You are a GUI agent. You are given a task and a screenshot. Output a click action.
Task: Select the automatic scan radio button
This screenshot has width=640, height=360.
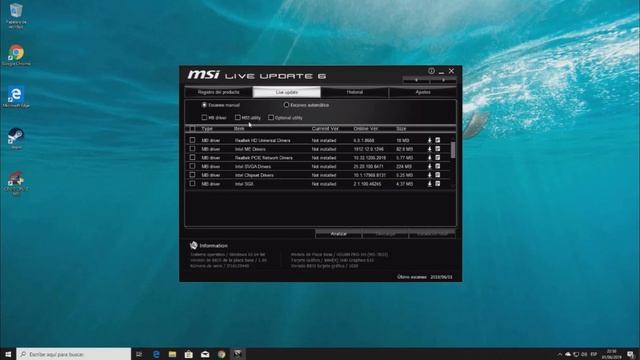(x=286, y=105)
